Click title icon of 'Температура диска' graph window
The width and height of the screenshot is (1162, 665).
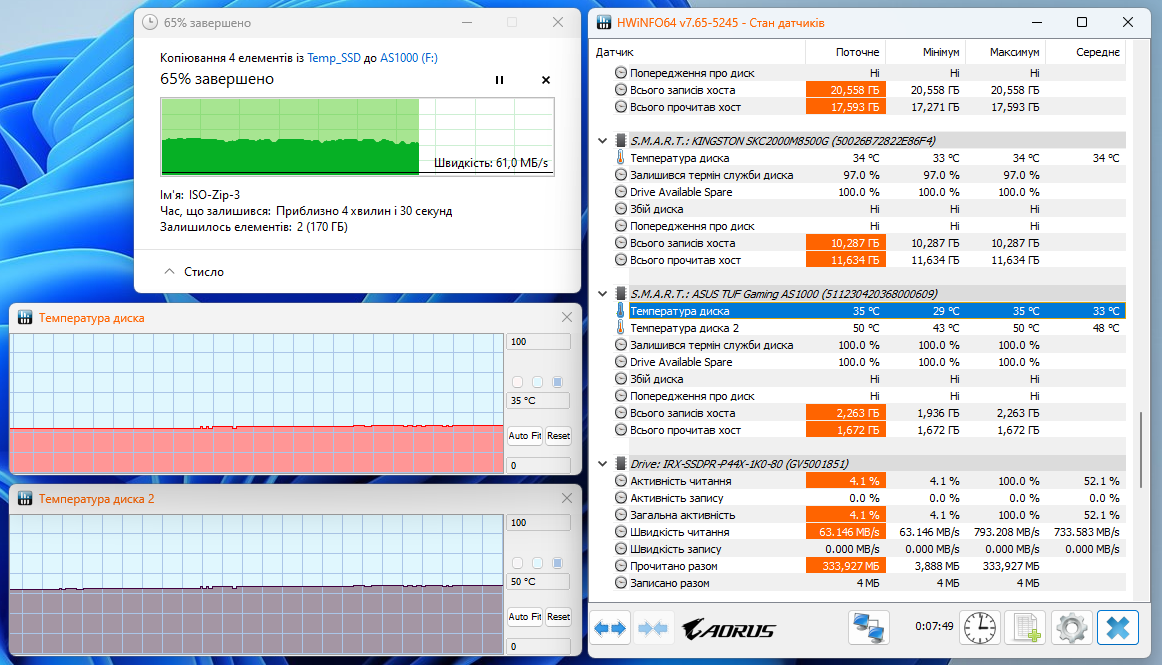[24, 317]
